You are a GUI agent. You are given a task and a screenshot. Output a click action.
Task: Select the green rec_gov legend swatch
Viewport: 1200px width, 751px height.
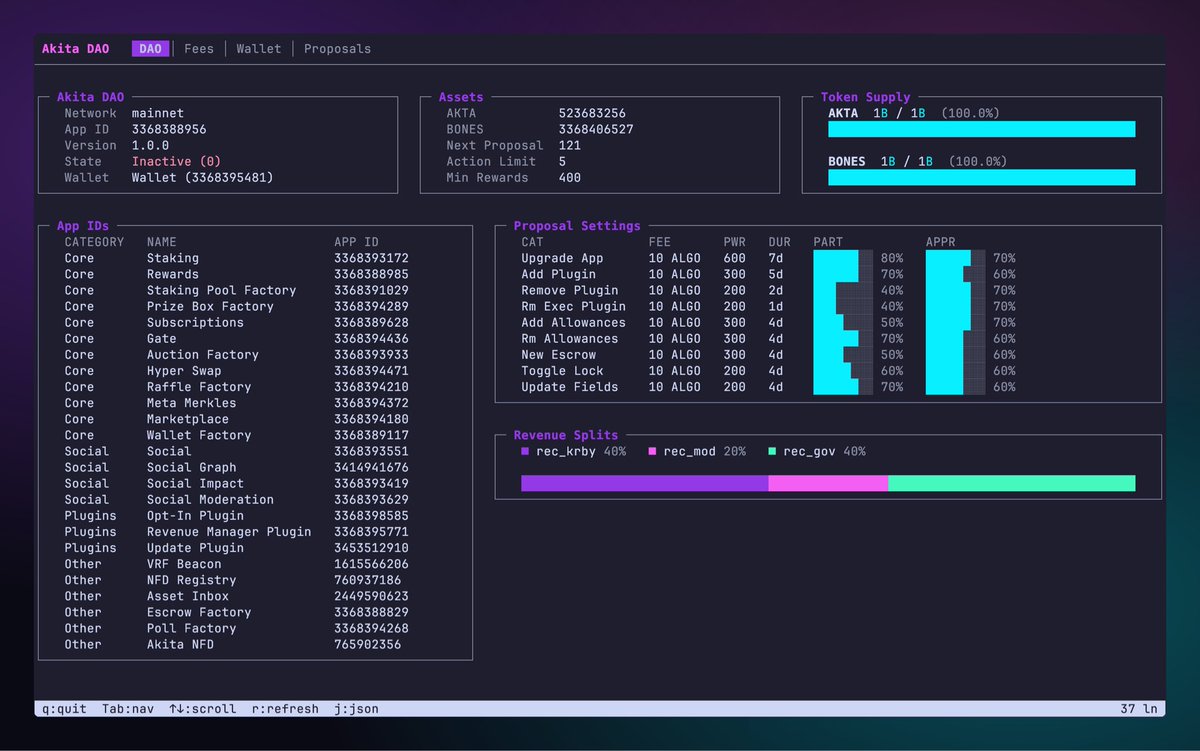770,451
